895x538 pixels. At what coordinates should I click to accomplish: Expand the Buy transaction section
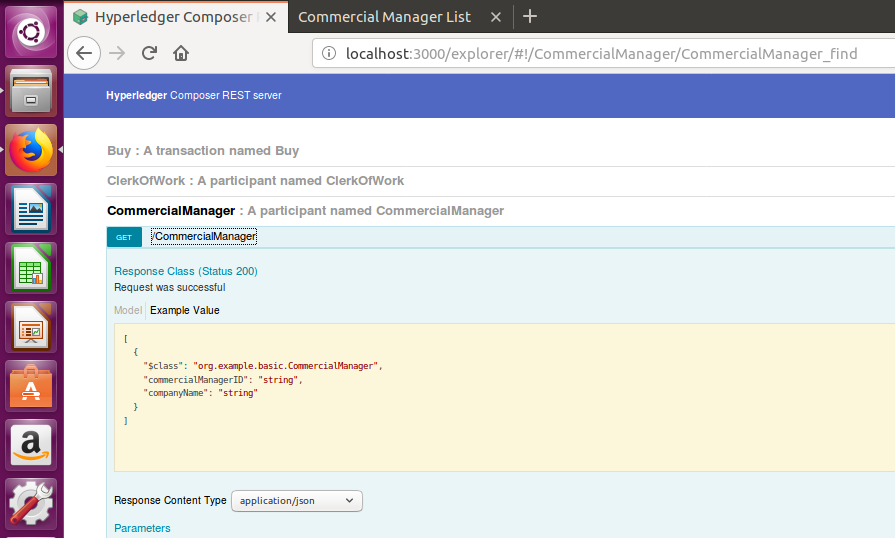coord(203,151)
